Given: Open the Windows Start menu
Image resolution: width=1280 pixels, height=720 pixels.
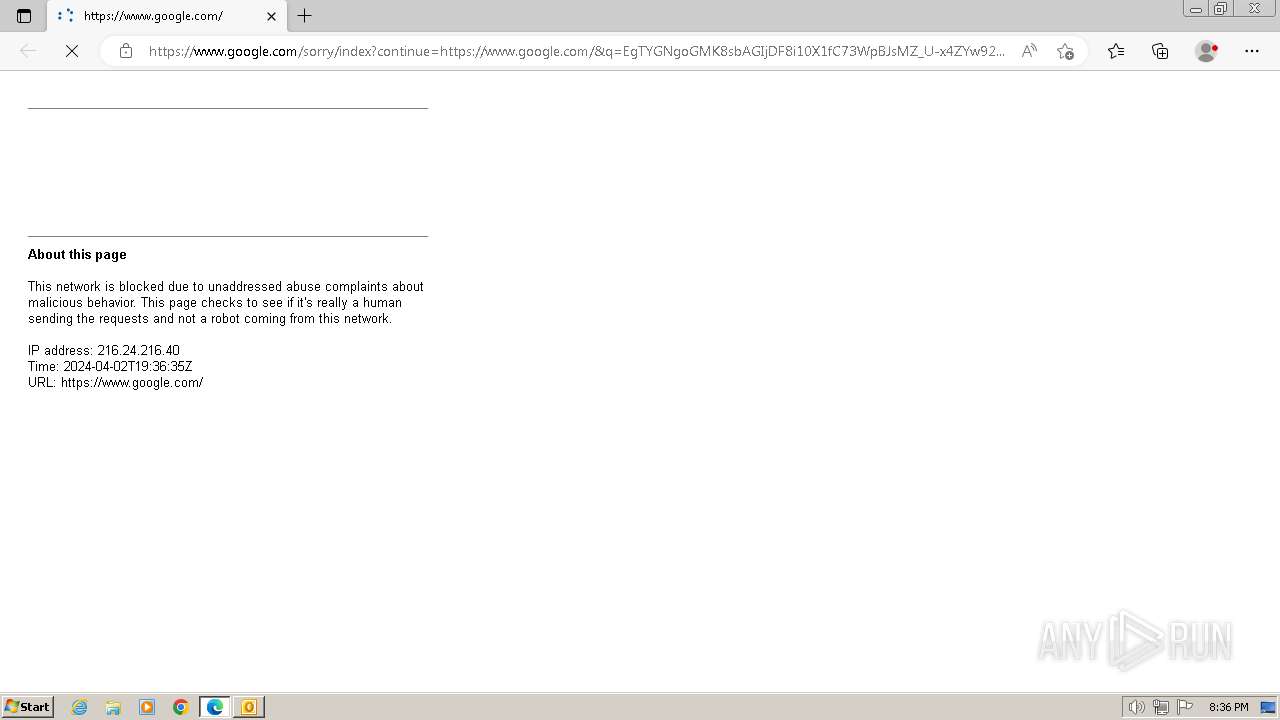Looking at the screenshot, I should coord(28,707).
